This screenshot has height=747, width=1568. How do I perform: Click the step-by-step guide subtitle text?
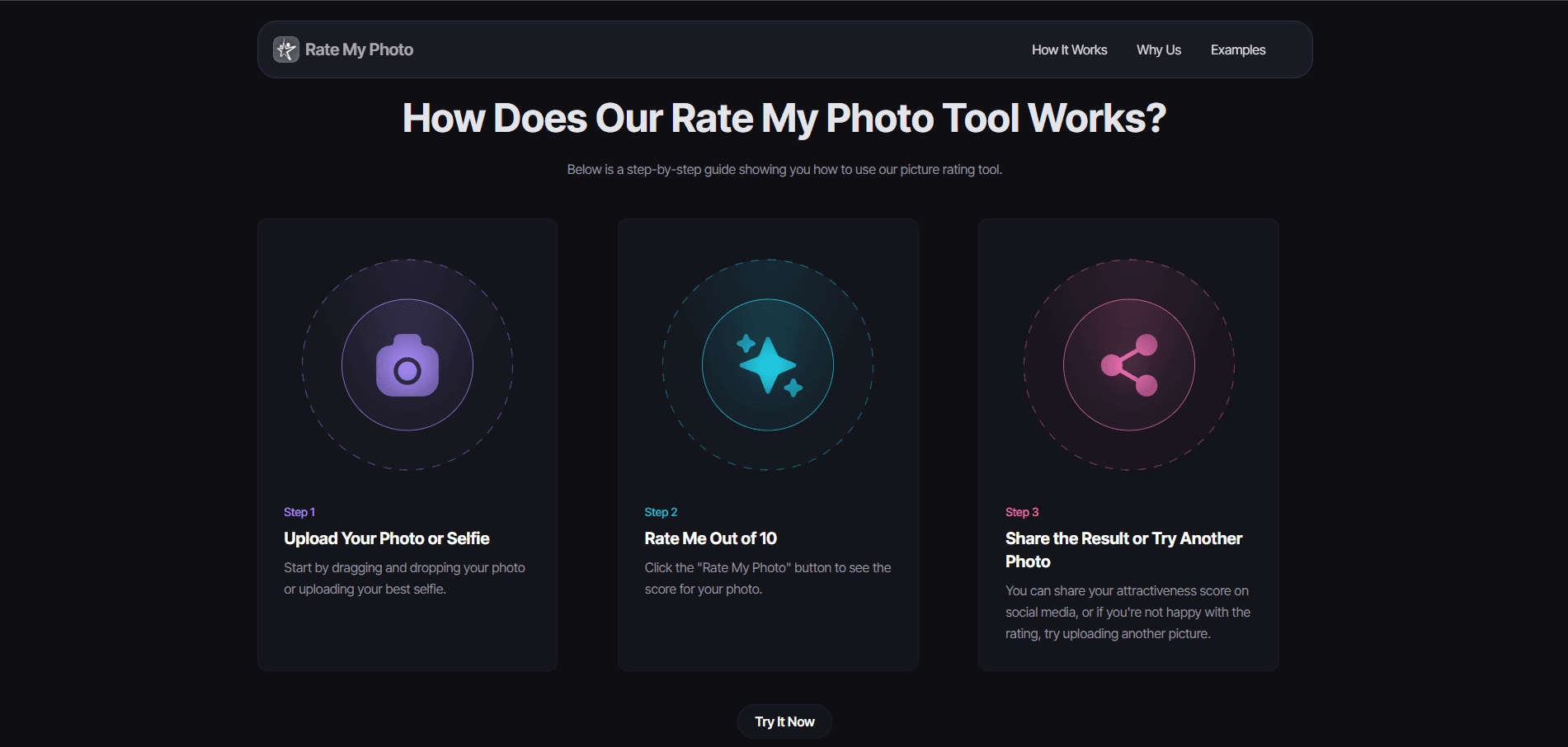click(x=784, y=170)
